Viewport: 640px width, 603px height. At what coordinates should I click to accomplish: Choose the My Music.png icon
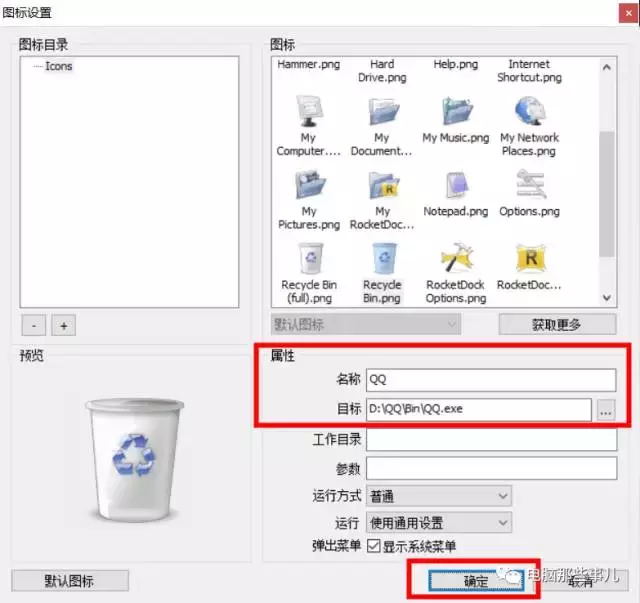pyautogui.click(x=457, y=111)
